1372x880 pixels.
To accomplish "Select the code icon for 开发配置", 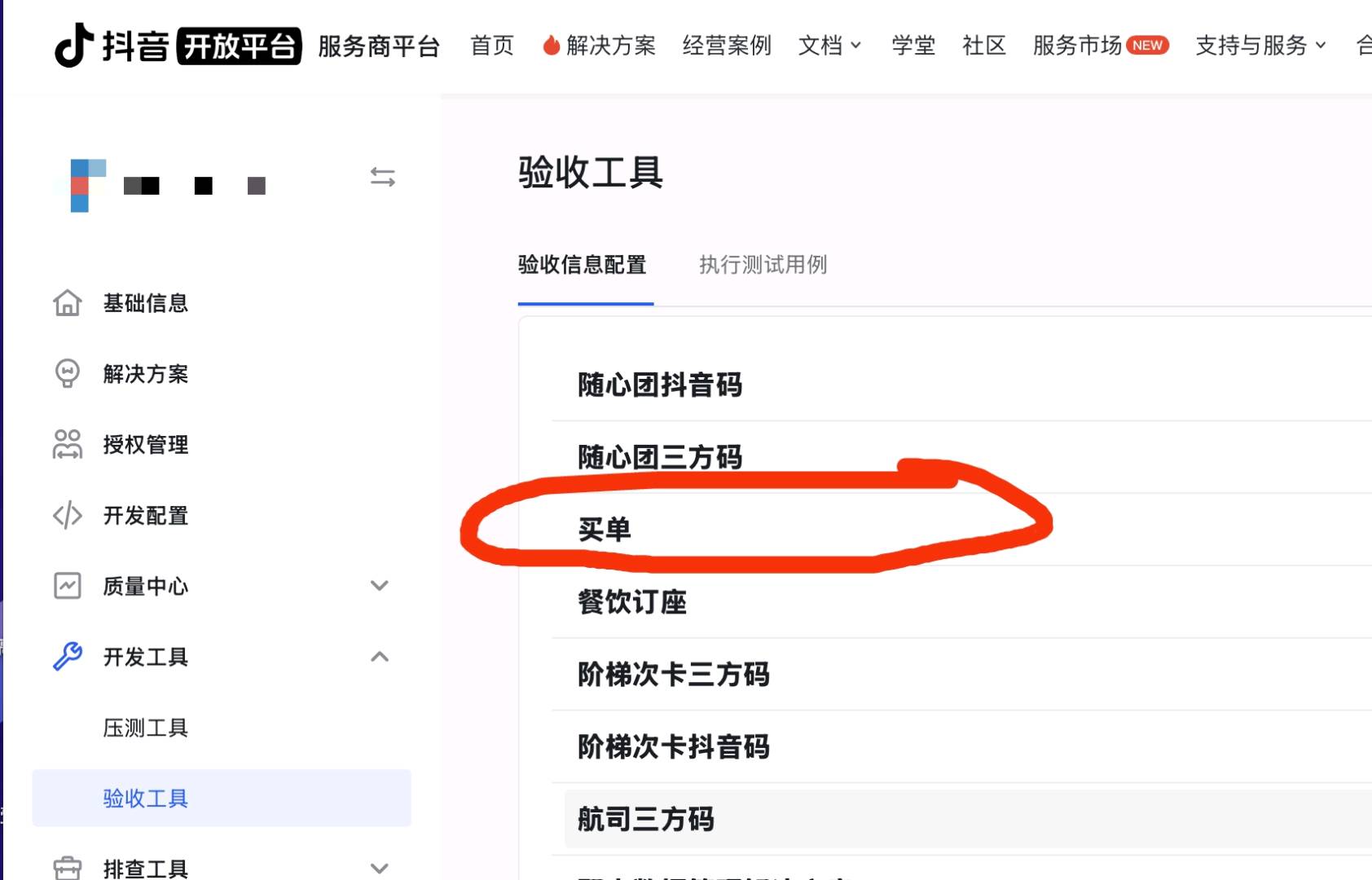I will point(68,516).
